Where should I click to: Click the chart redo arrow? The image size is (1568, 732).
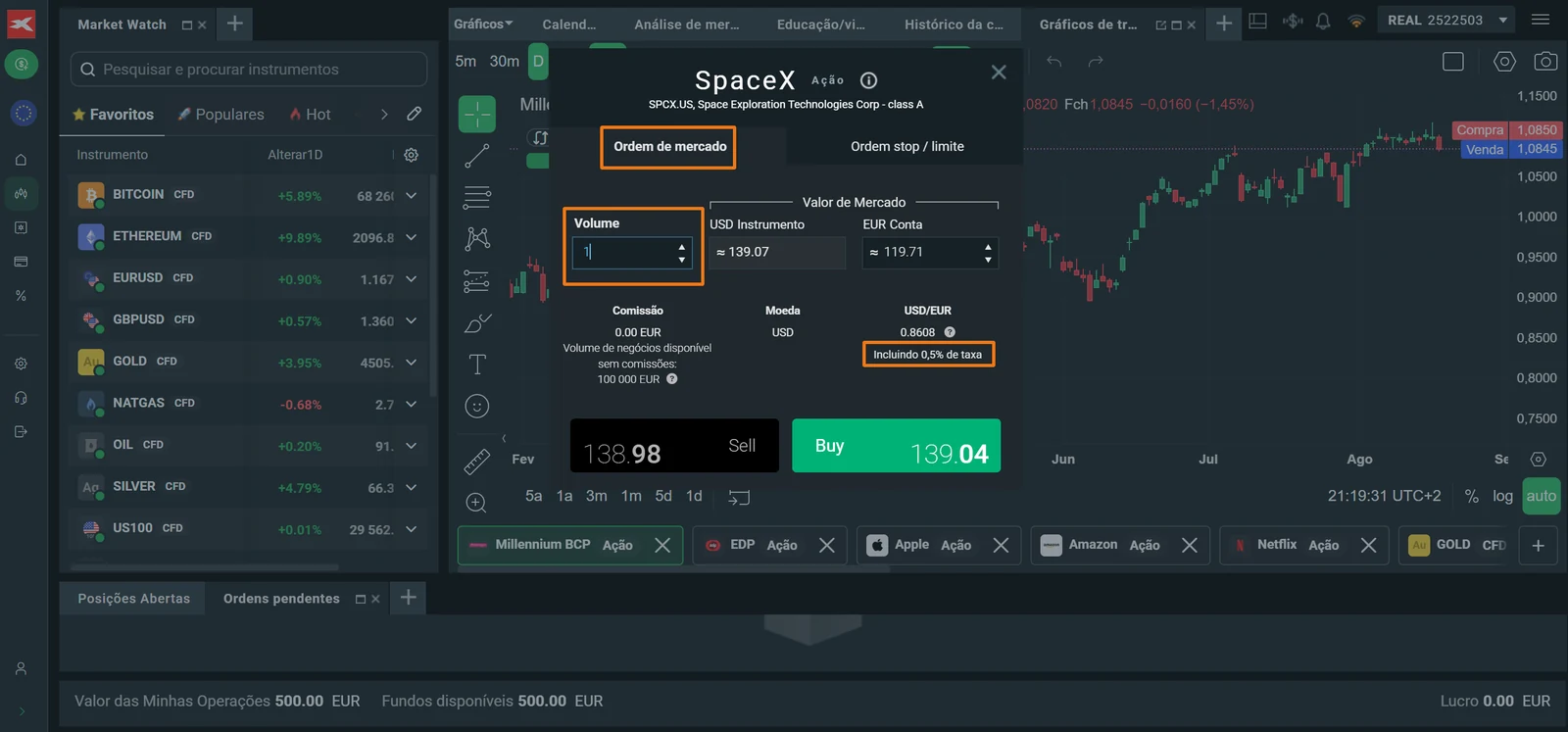[x=1096, y=62]
